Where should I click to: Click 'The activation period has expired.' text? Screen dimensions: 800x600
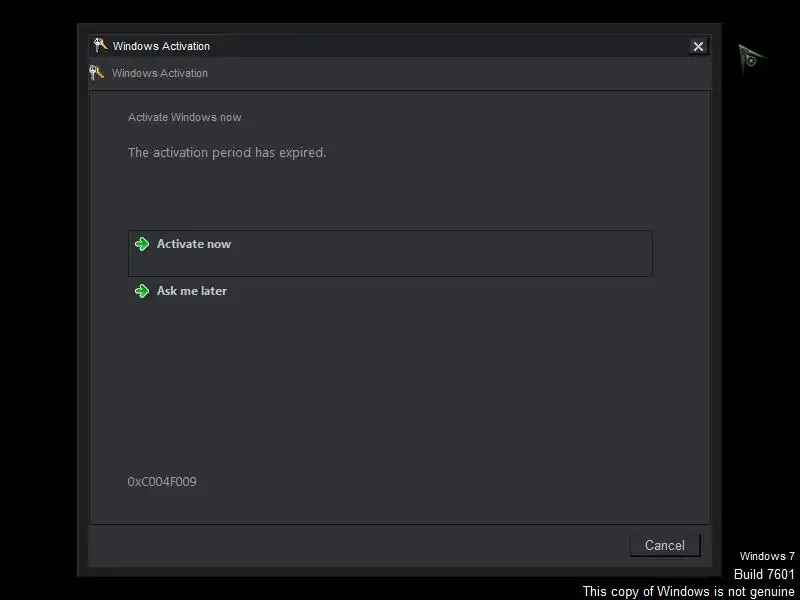coord(227,153)
